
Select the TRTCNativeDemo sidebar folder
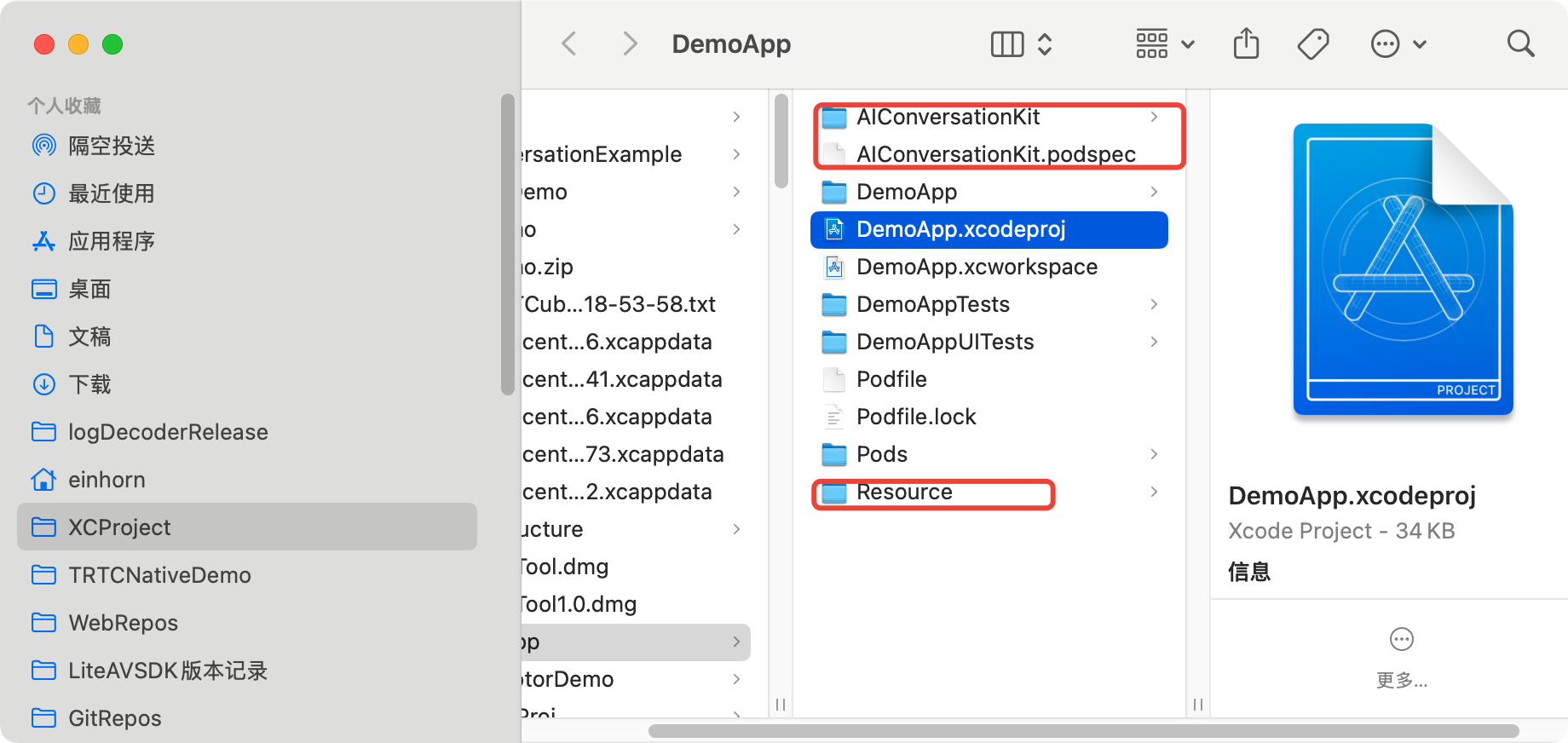coord(159,575)
